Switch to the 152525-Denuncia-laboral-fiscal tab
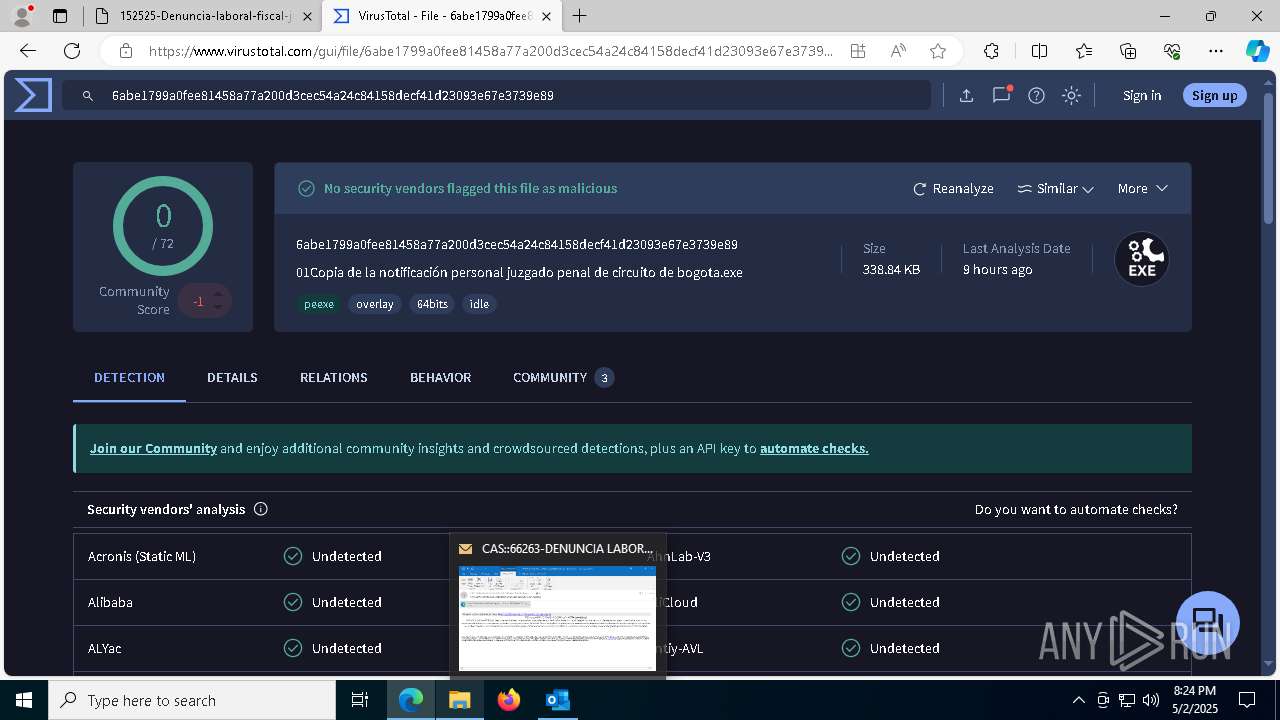Image resolution: width=1280 pixels, height=720 pixels. 201,16
